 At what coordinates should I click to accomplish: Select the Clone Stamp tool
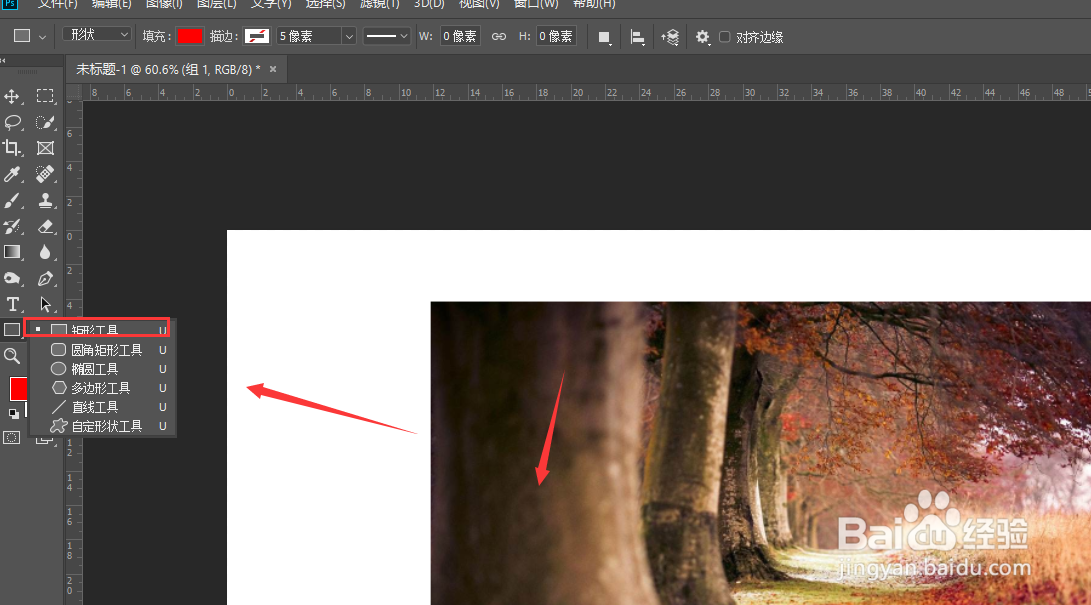tap(45, 200)
